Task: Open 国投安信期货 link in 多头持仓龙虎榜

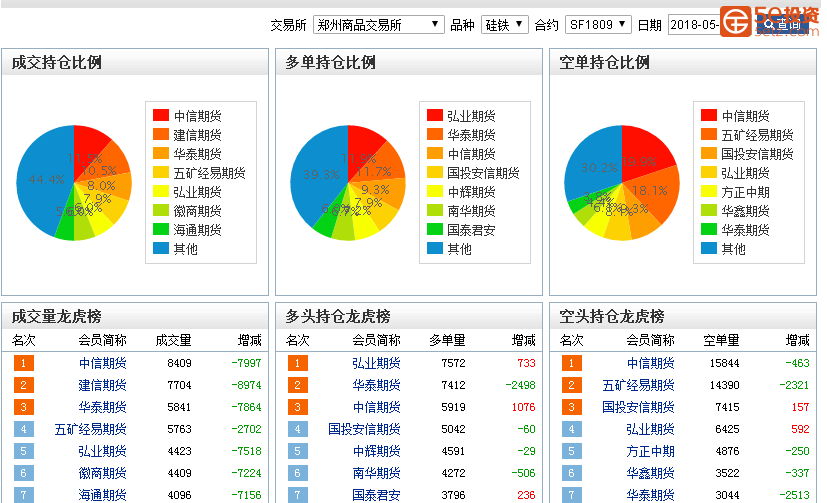Action: click(364, 429)
